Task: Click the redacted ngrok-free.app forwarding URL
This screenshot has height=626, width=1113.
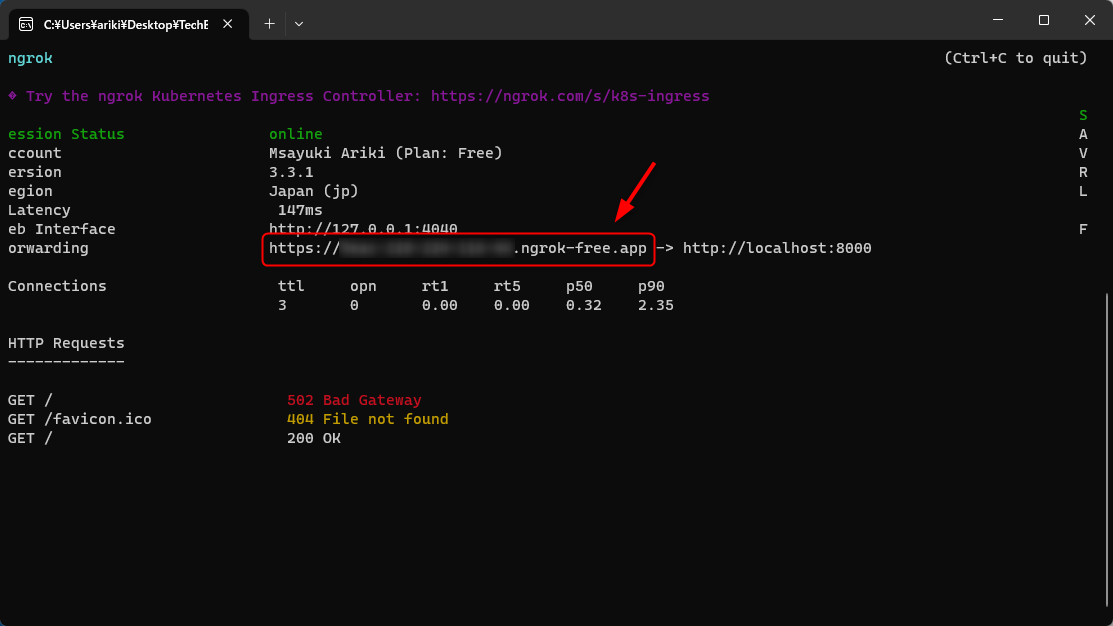Action: tap(460, 248)
